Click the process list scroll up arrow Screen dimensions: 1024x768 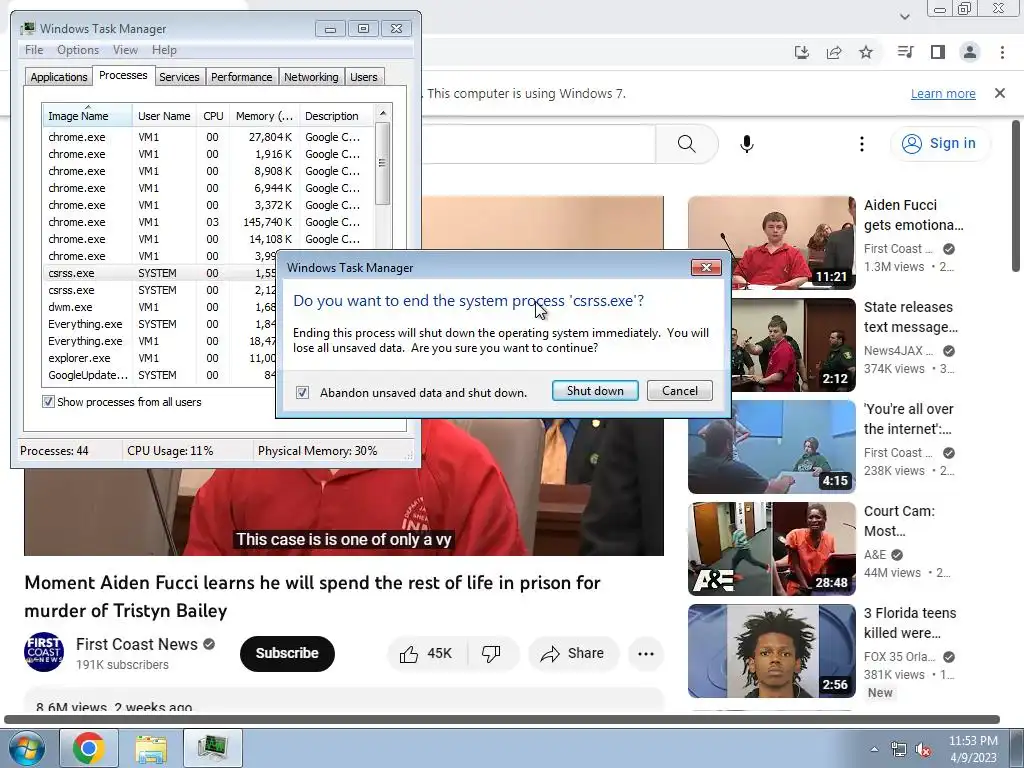(x=383, y=113)
